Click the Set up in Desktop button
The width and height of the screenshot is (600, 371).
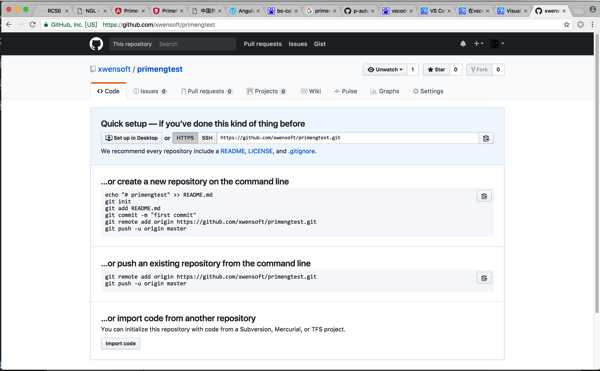(132, 138)
